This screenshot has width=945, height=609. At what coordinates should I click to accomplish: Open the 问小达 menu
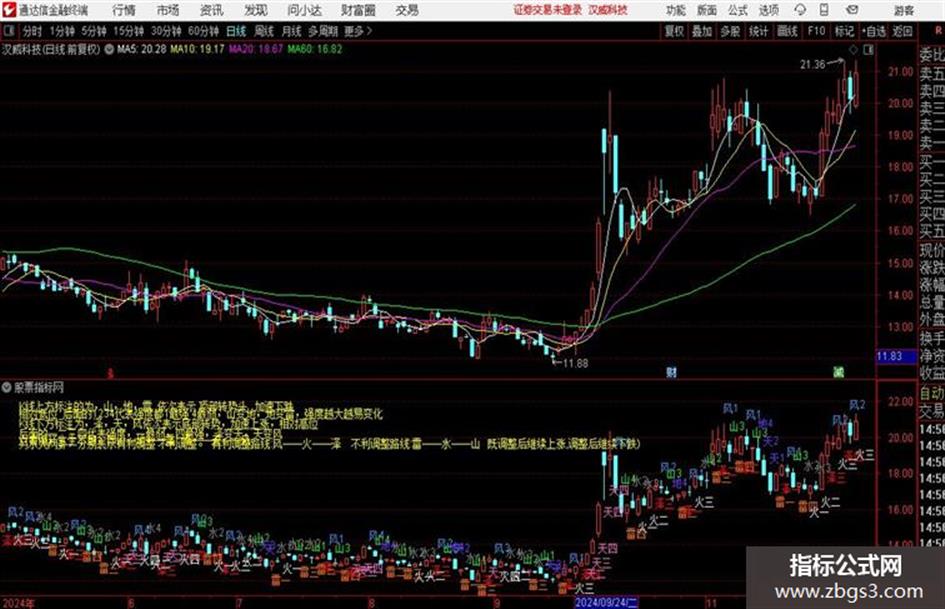point(304,10)
